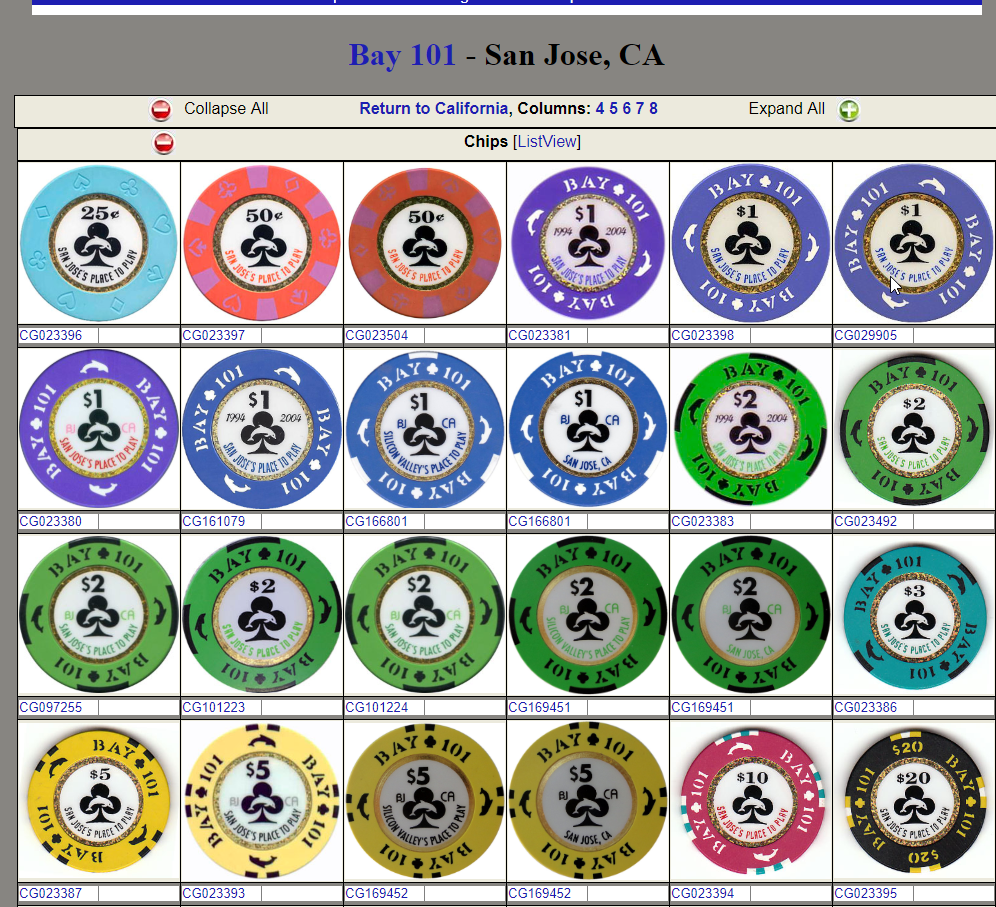Open the $2 chip image above CG101223
The height and width of the screenshot is (907, 996).
click(x=262, y=615)
